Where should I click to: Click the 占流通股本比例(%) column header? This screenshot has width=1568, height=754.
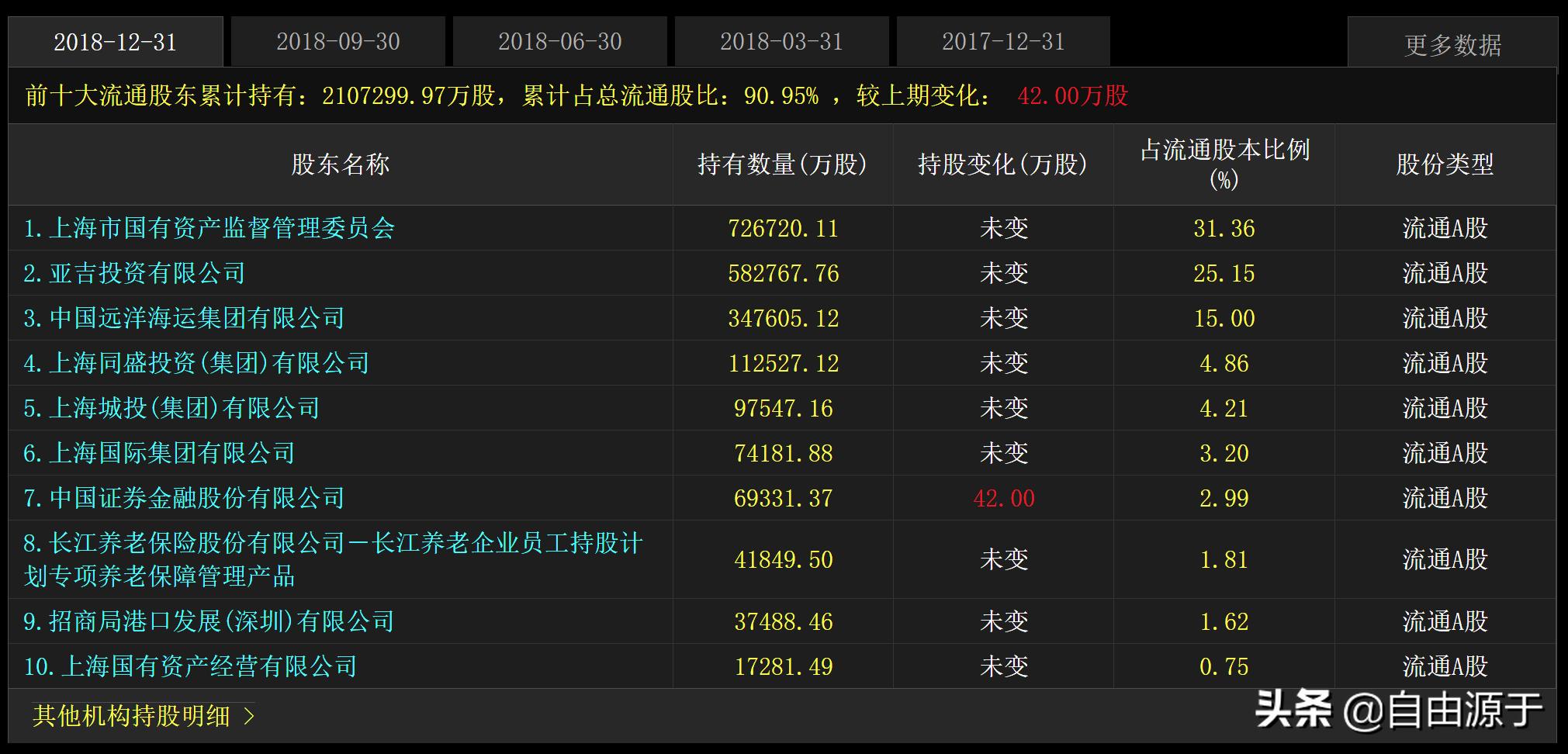click(1224, 164)
